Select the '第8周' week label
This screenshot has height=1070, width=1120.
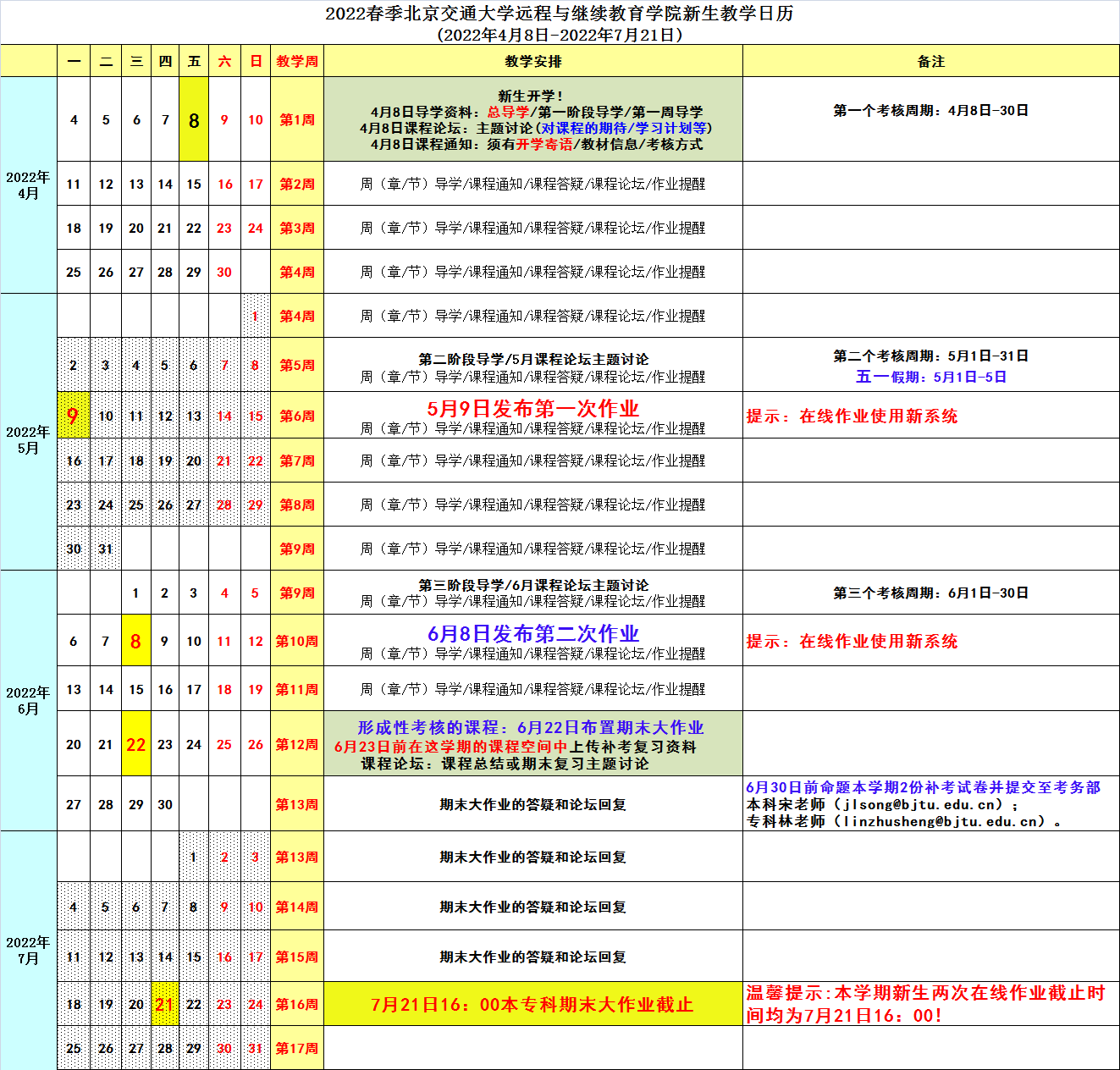297,505
